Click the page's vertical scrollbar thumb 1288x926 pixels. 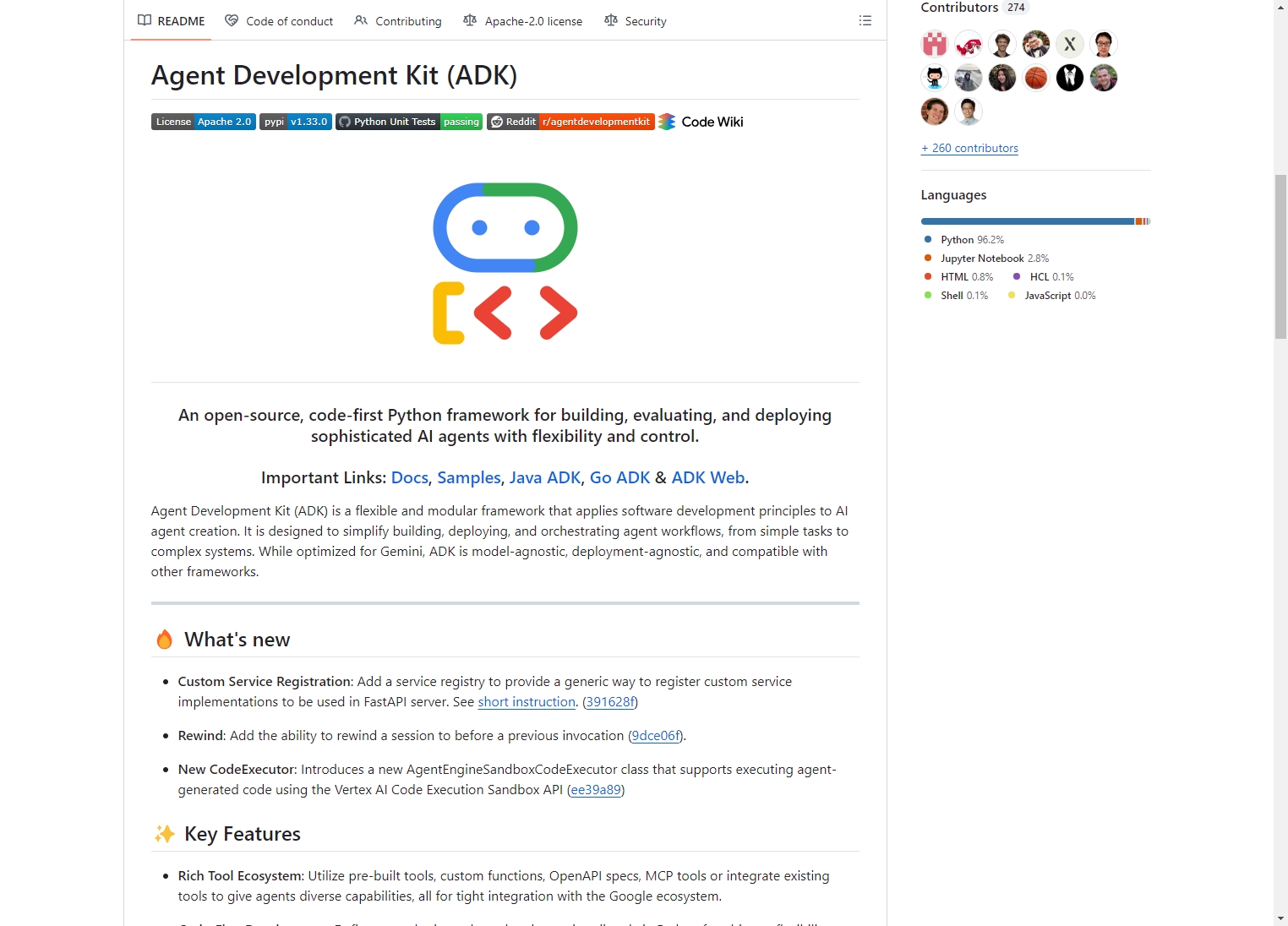click(1281, 256)
